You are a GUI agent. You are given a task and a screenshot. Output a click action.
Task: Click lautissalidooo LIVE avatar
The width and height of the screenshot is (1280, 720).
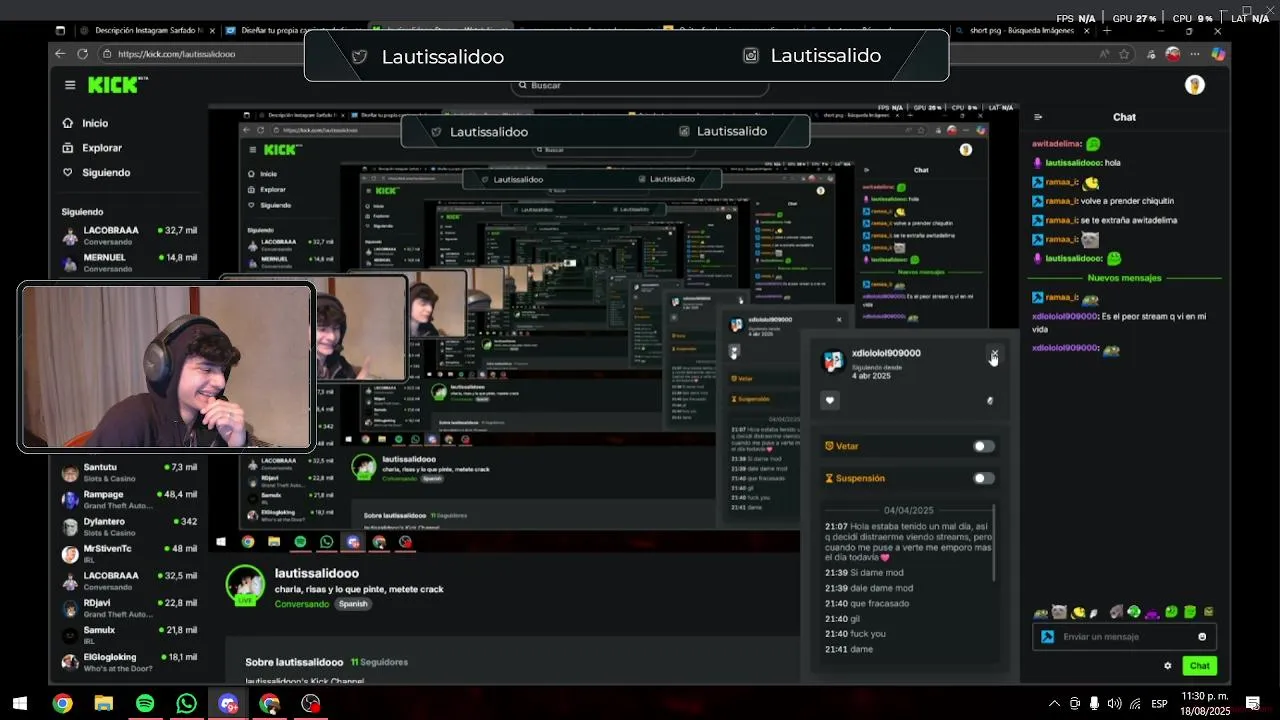tap(245, 585)
